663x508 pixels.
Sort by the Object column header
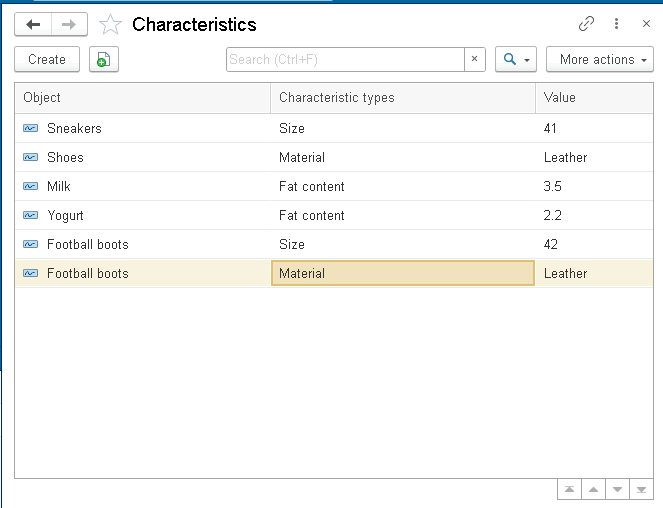pyautogui.click(x=142, y=98)
